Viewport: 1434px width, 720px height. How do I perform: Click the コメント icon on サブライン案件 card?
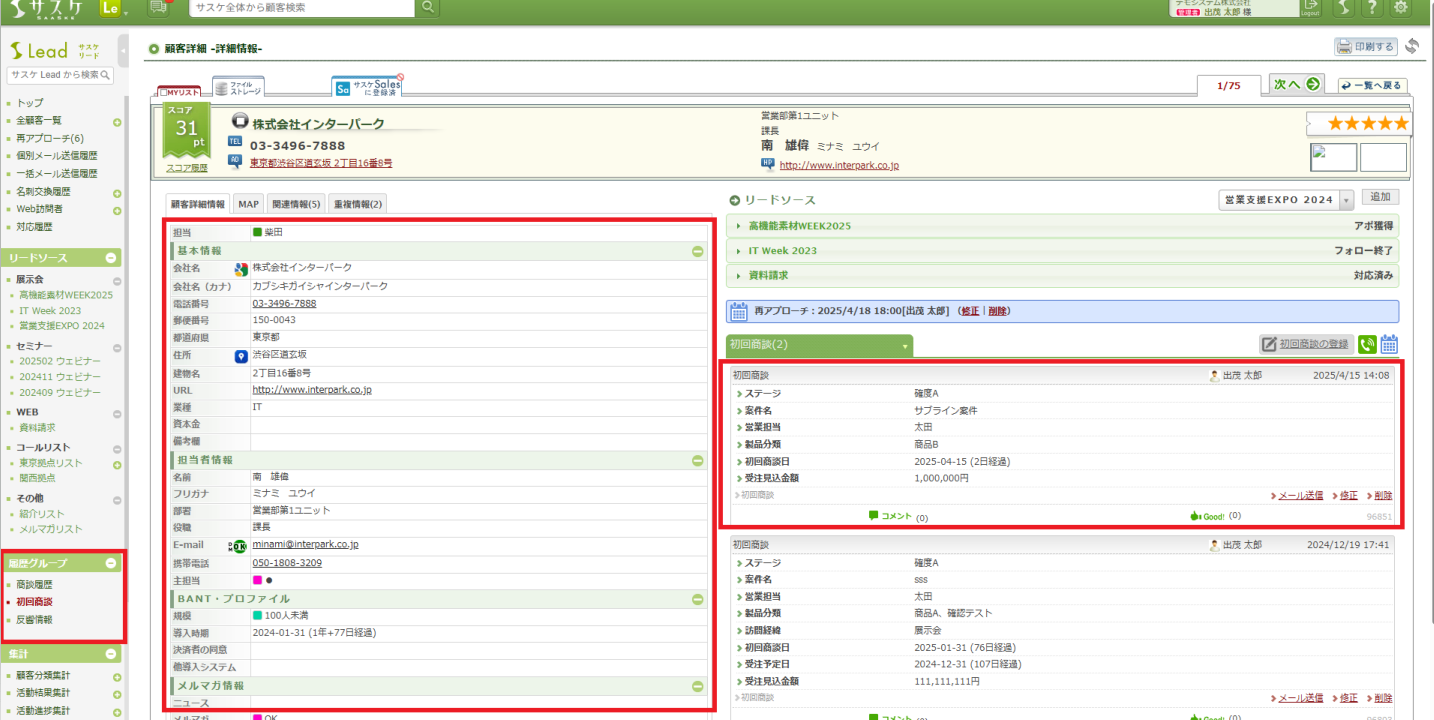890,516
